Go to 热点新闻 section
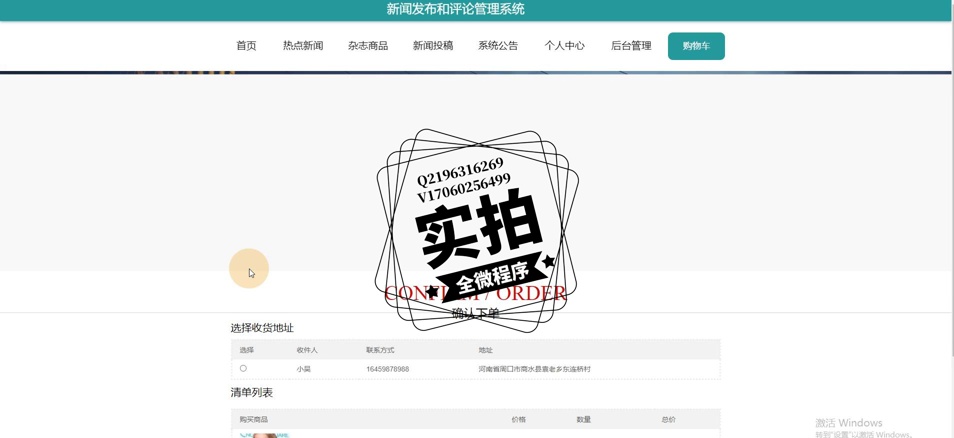This screenshot has width=954, height=438. pyautogui.click(x=303, y=46)
